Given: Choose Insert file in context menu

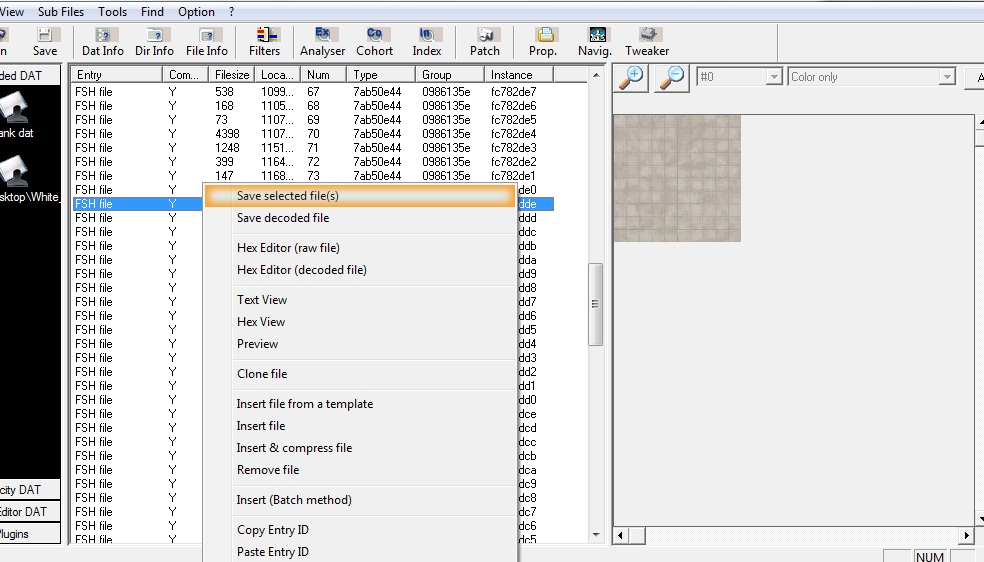Looking at the screenshot, I should pos(360,426).
